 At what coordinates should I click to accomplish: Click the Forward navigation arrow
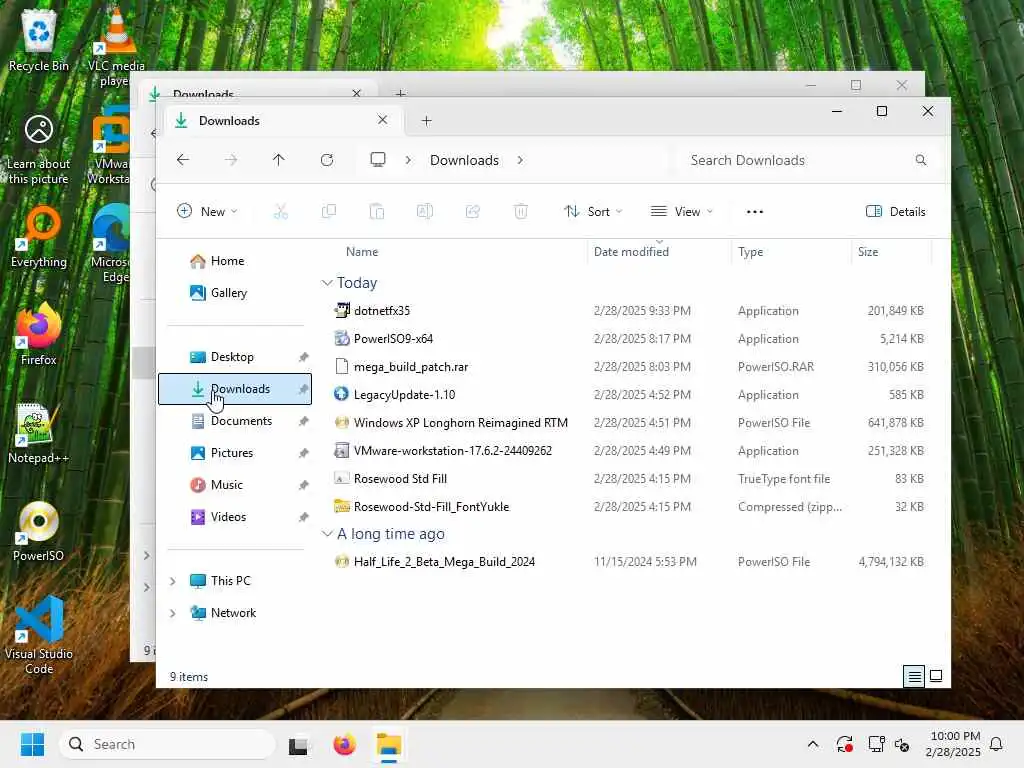231,160
